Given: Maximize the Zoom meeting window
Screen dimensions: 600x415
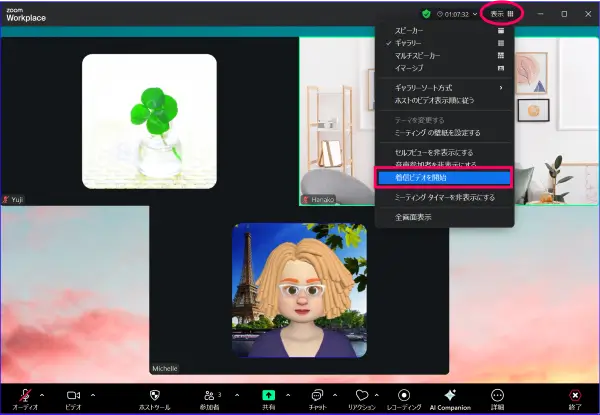Looking at the screenshot, I should tap(564, 14).
